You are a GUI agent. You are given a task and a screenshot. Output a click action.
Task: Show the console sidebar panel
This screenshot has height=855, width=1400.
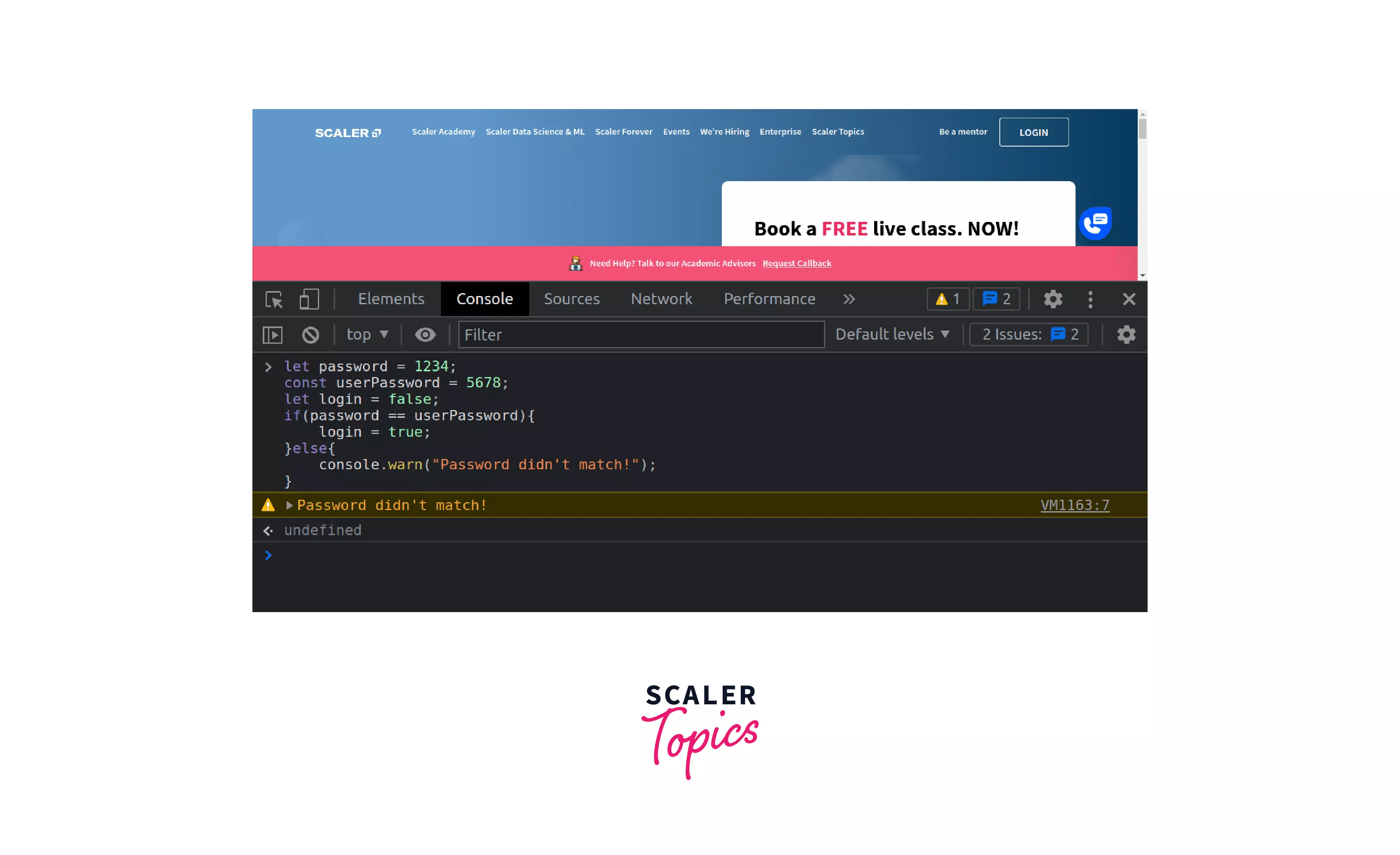[273, 335]
